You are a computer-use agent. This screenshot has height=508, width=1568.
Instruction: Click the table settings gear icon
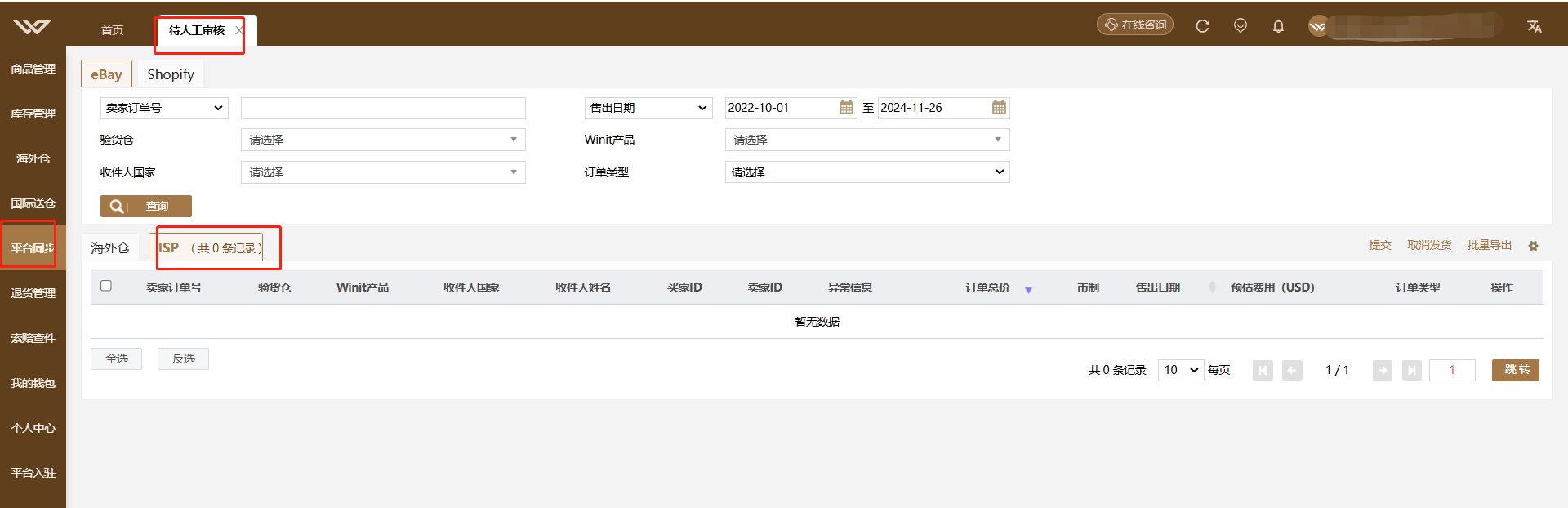(x=1533, y=246)
